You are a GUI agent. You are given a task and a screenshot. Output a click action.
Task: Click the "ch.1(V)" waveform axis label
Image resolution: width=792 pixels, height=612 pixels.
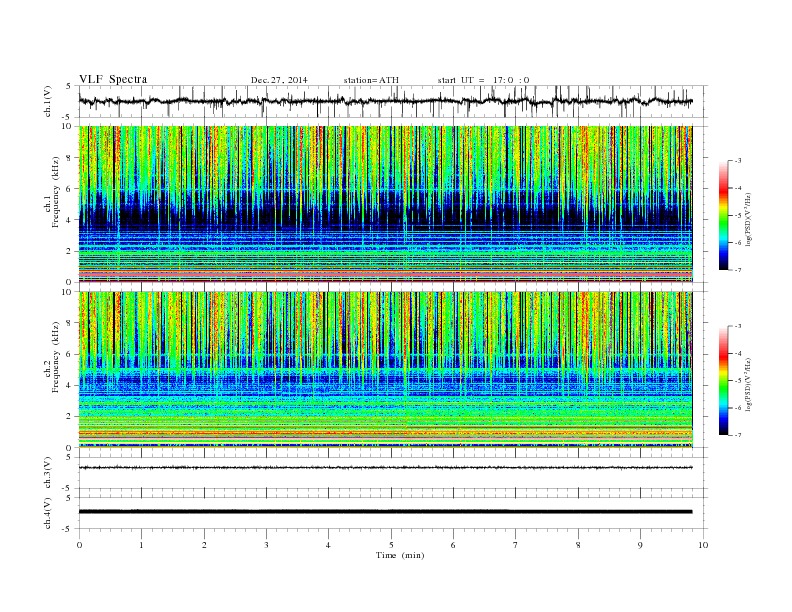[48, 101]
